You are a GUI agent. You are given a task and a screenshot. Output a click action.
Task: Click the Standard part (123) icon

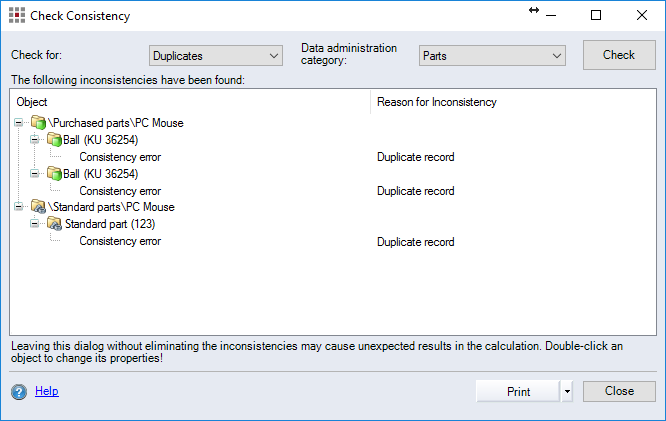pyautogui.click(x=55, y=224)
